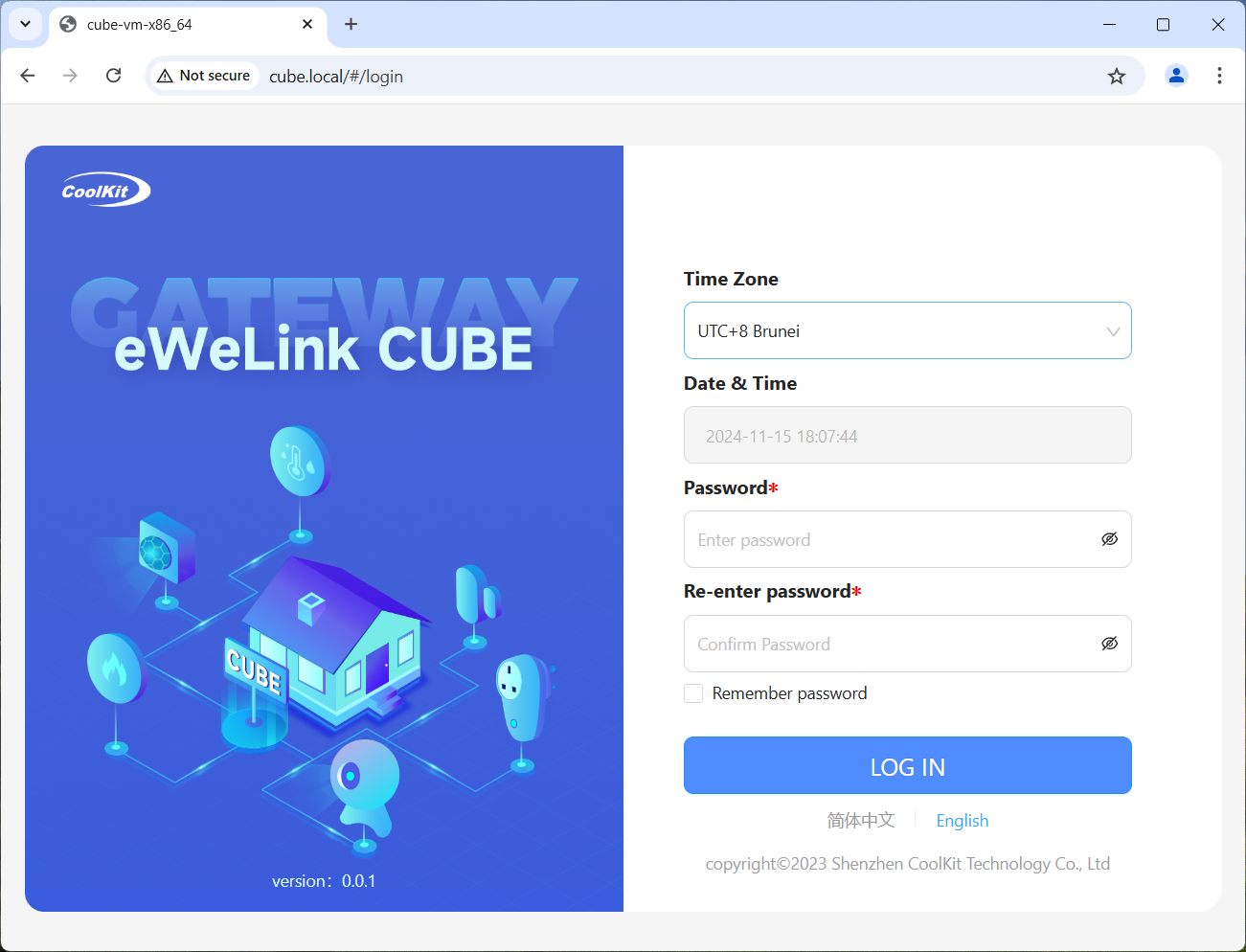Reveal the Confirm Password text via its eye icon

tap(1109, 644)
